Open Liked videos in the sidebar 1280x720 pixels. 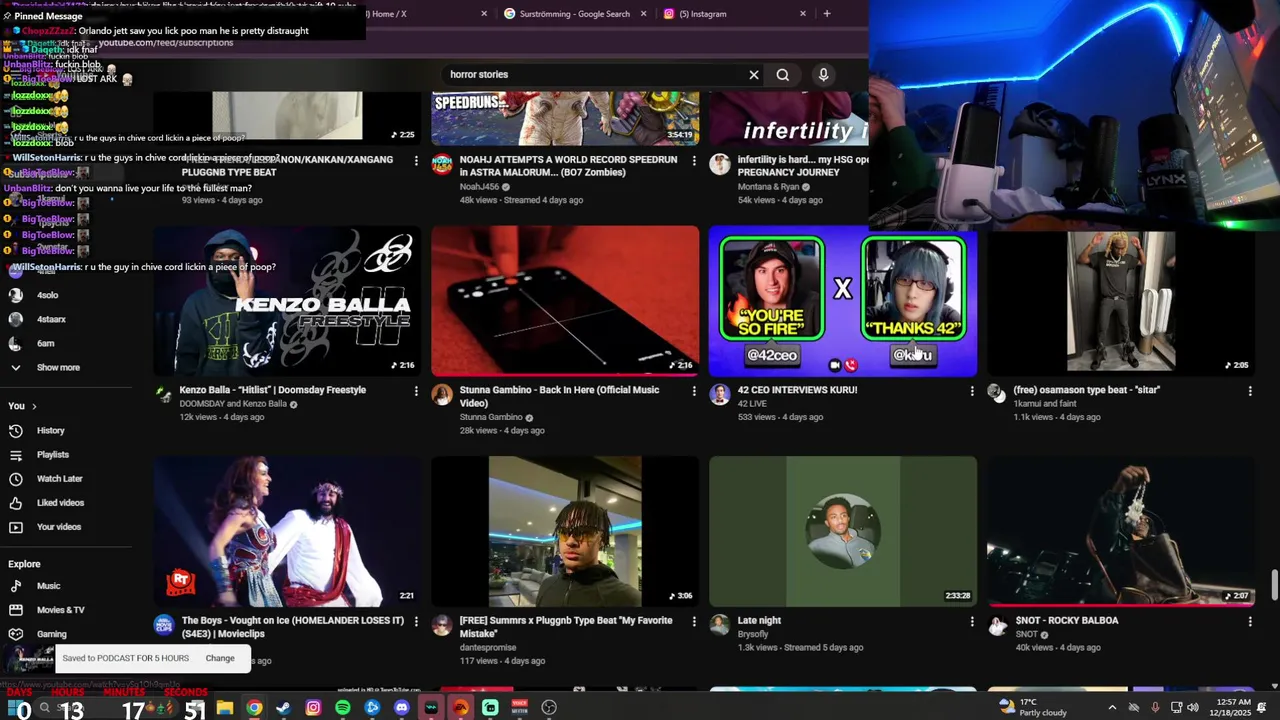click(60, 503)
